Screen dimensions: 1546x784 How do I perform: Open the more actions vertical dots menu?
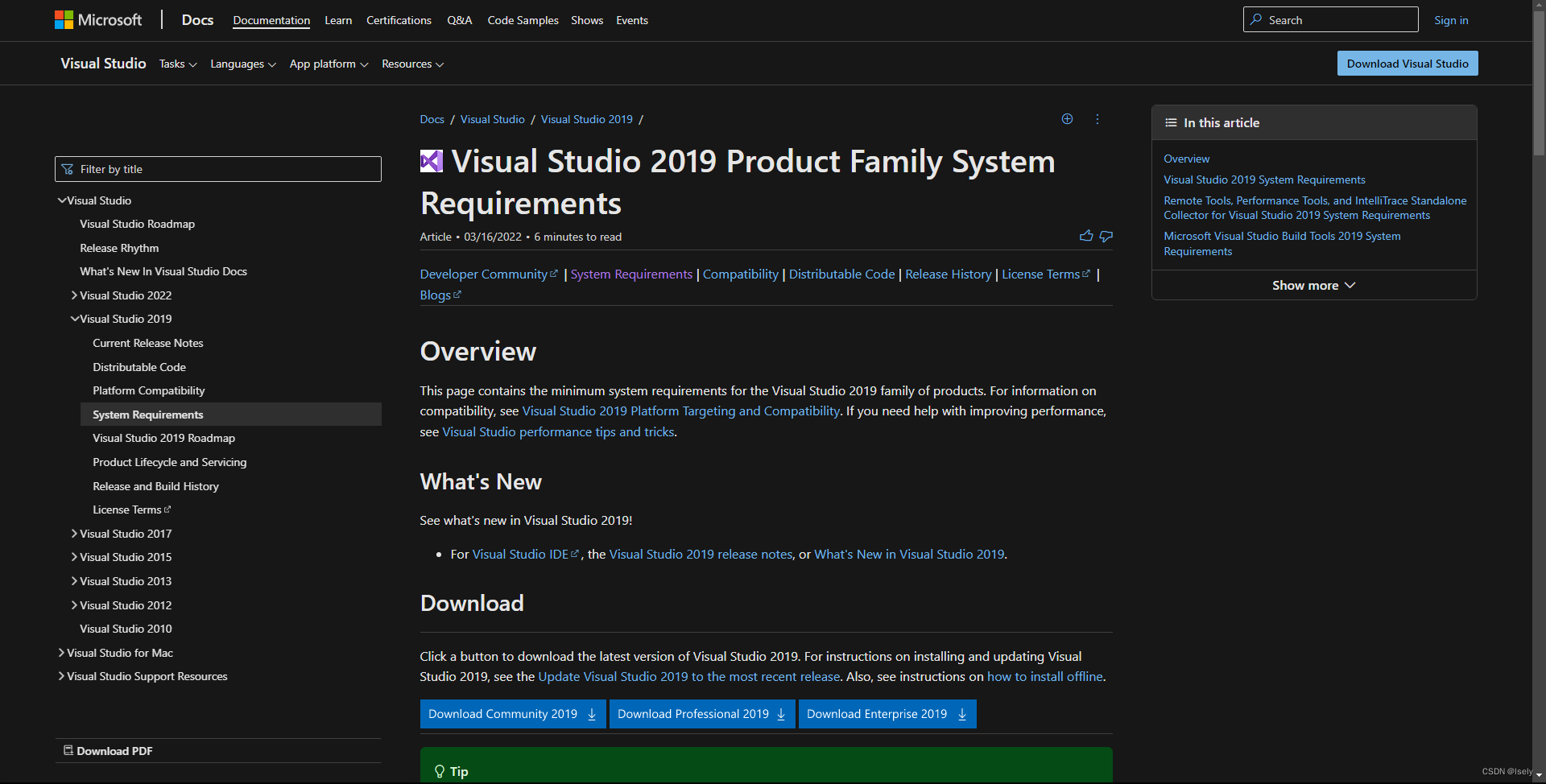(x=1097, y=119)
